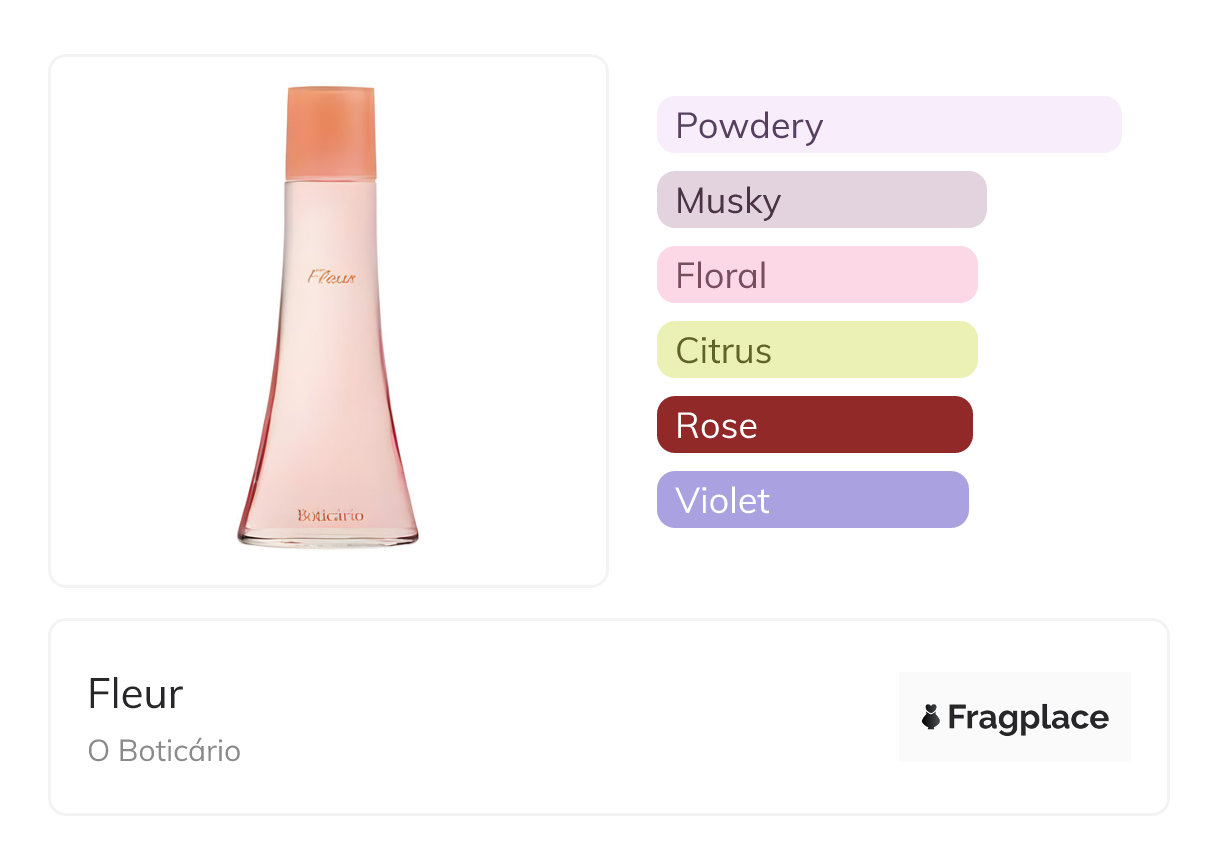Select the Powdery accord bar
This screenshot has width=1218, height=864.
click(888, 125)
